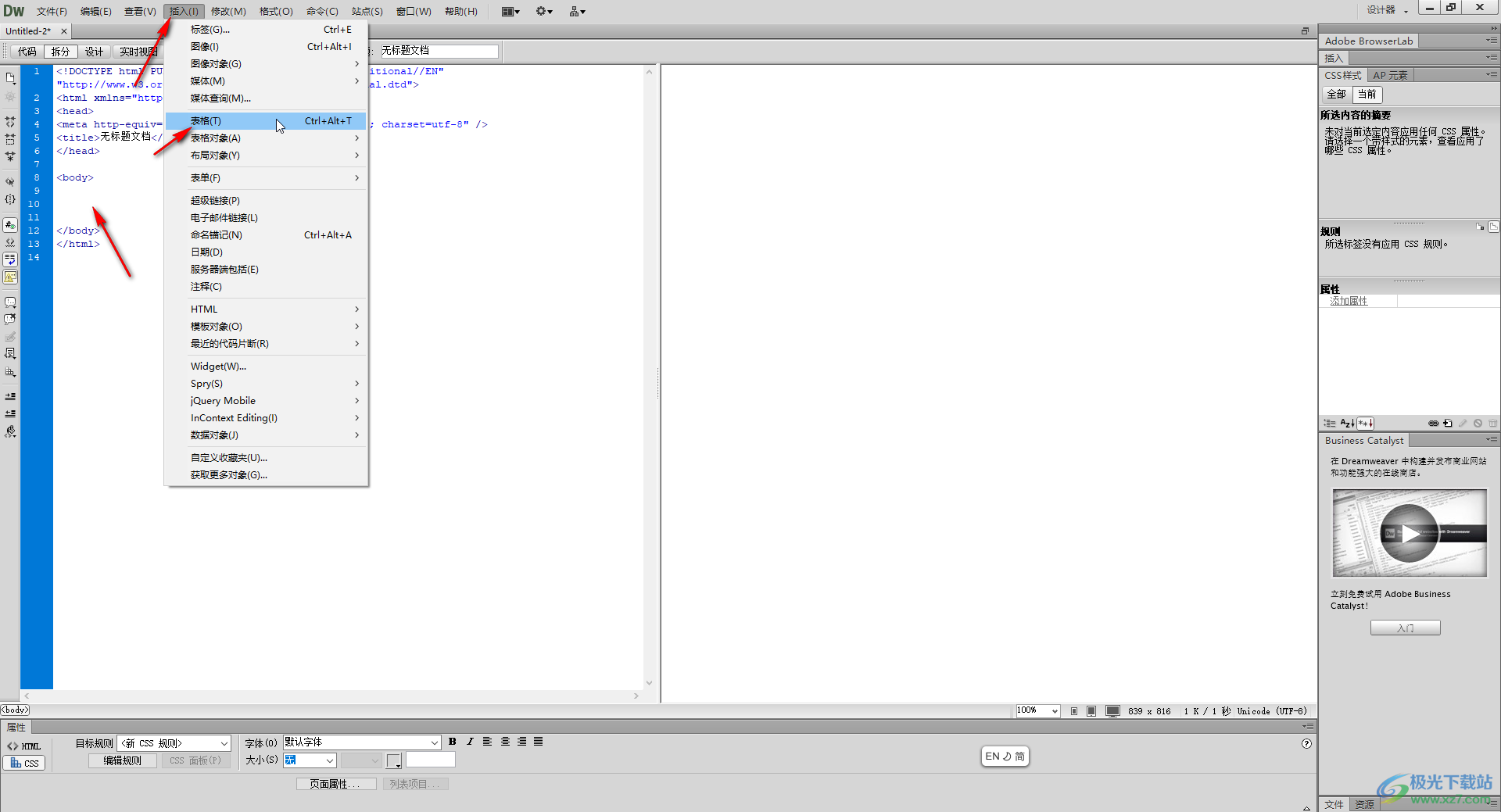This screenshot has height=812, width=1501.
Task: Collapse Full Tag icon in coding toolbar
Action: click(x=10, y=122)
